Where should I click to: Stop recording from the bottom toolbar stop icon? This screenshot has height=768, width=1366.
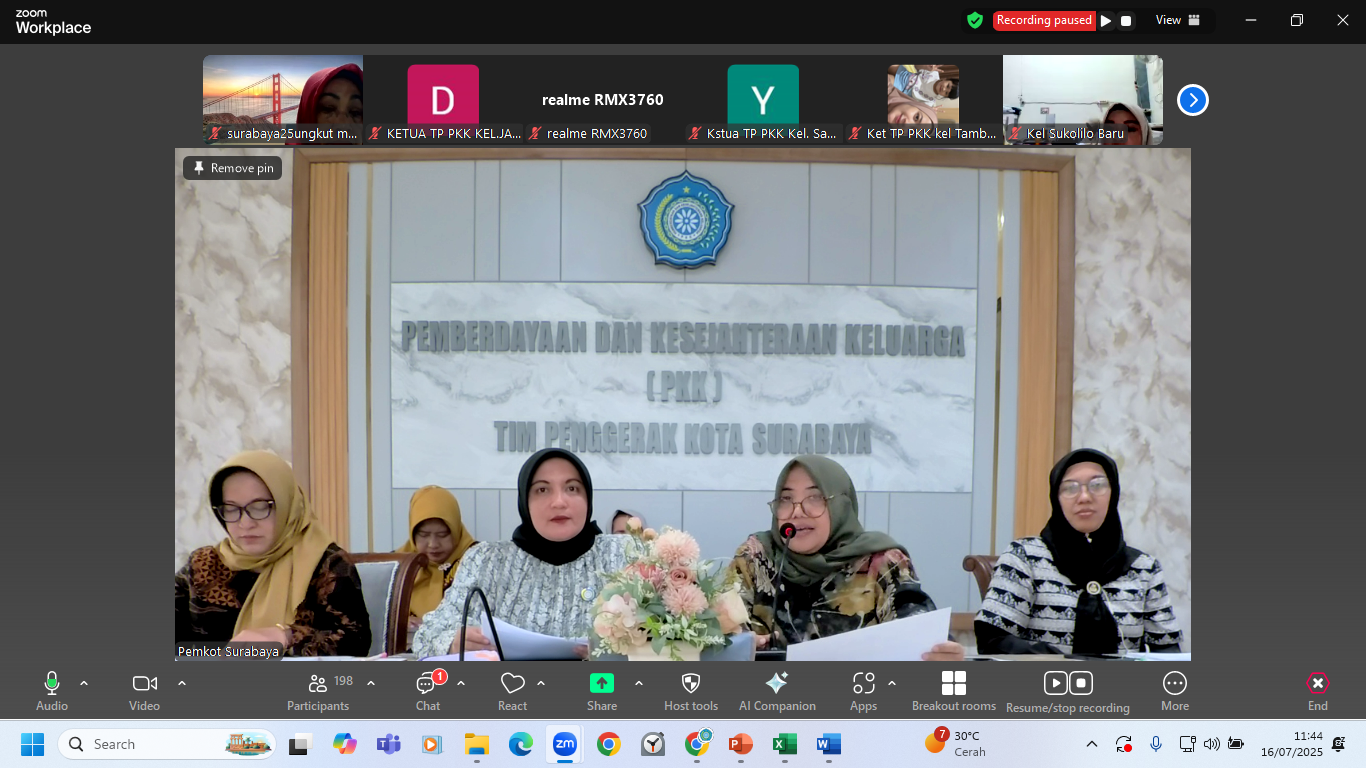[1081, 683]
